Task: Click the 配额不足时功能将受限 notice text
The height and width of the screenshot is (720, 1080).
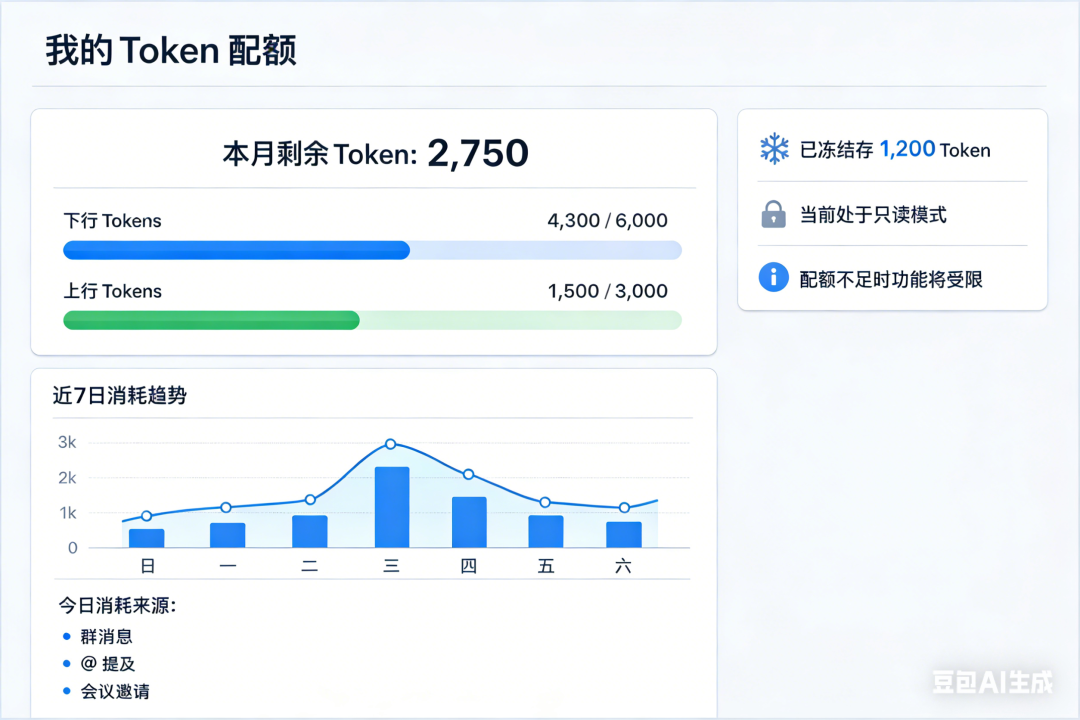Action: click(x=891, y=279)
